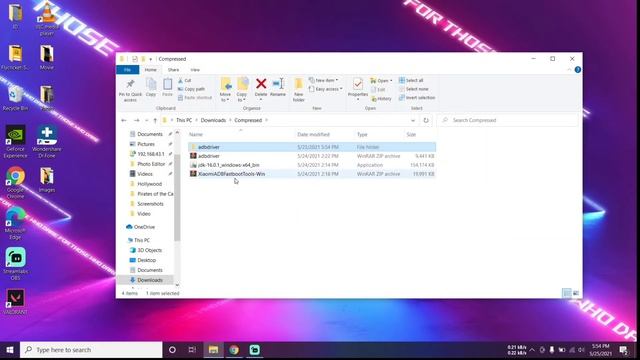
Task: Select the adbdriver WinRAR ZIP archive
Action: 312,156
